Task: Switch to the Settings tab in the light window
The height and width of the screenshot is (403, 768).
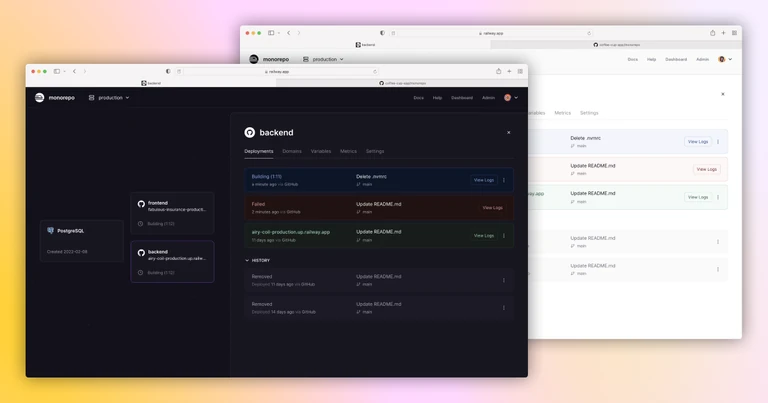Action: tap(589, 113)
